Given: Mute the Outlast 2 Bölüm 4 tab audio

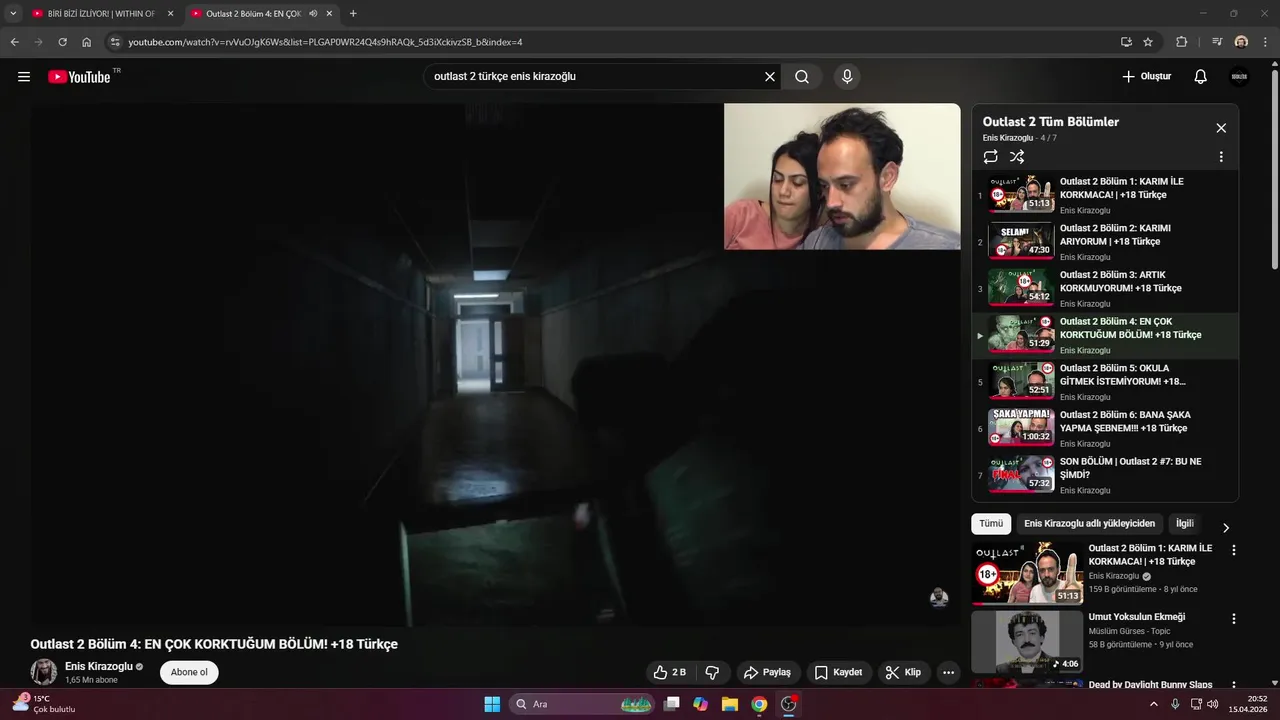Looking at the screenshot, I should [x=313, y=14].
